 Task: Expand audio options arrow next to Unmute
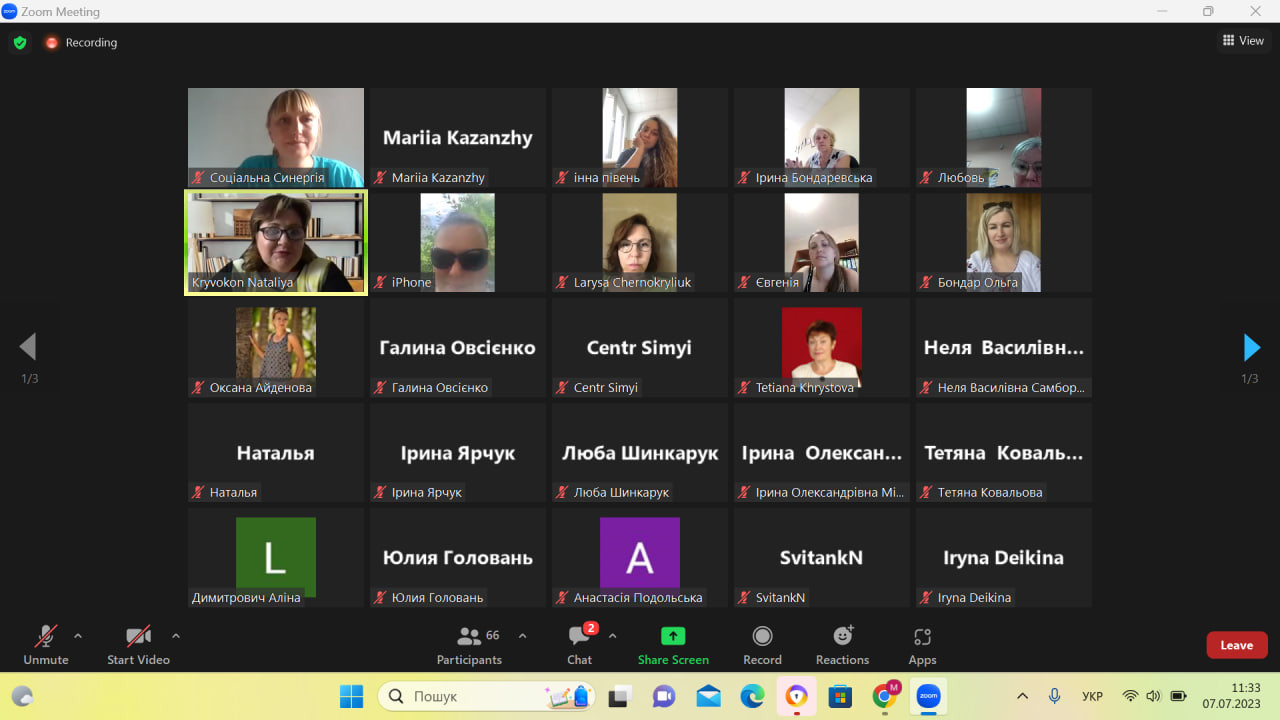[x=78, y=635]
